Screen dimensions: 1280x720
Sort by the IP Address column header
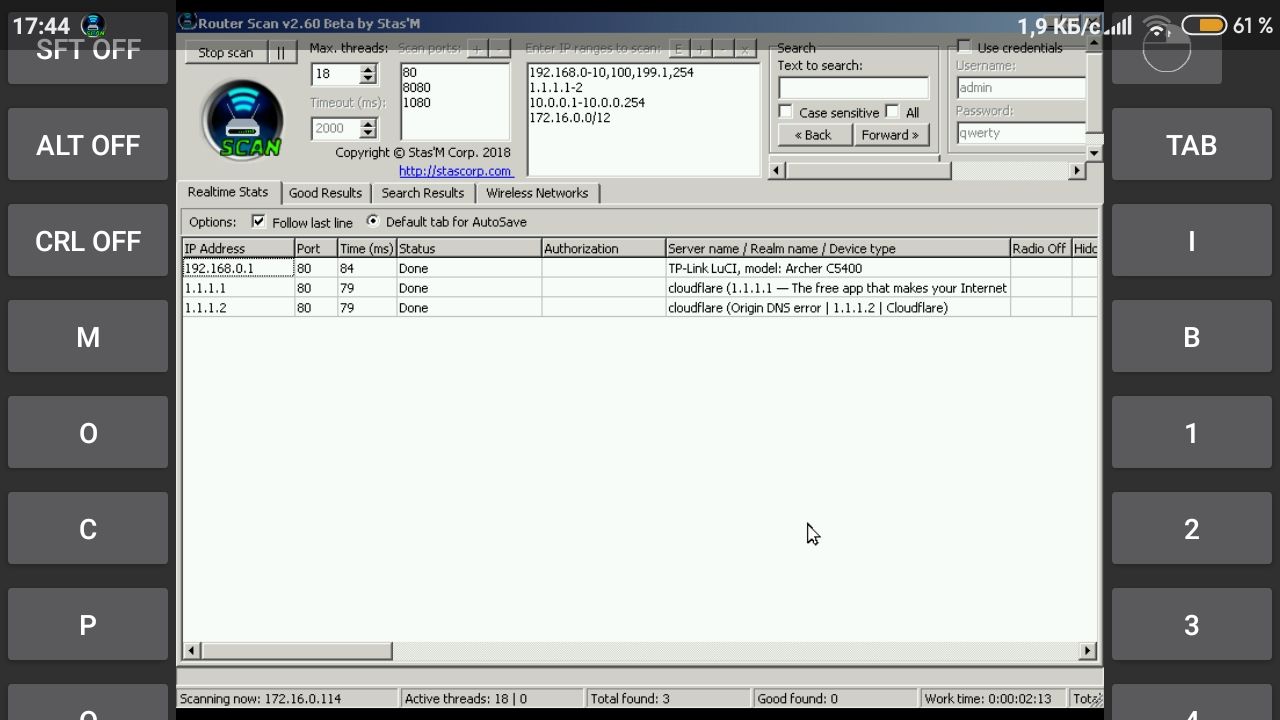[x=238, y=248]
